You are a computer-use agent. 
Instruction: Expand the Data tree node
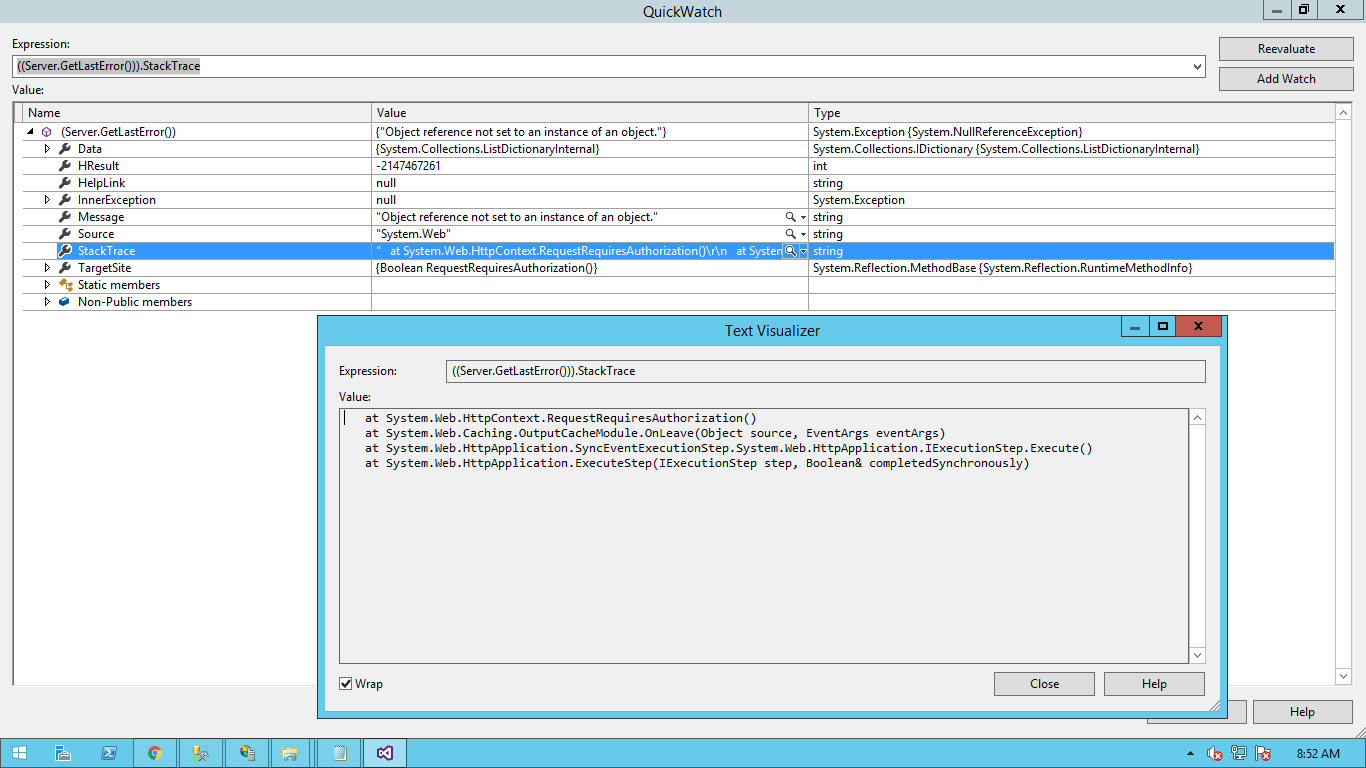tap(46, 148)
